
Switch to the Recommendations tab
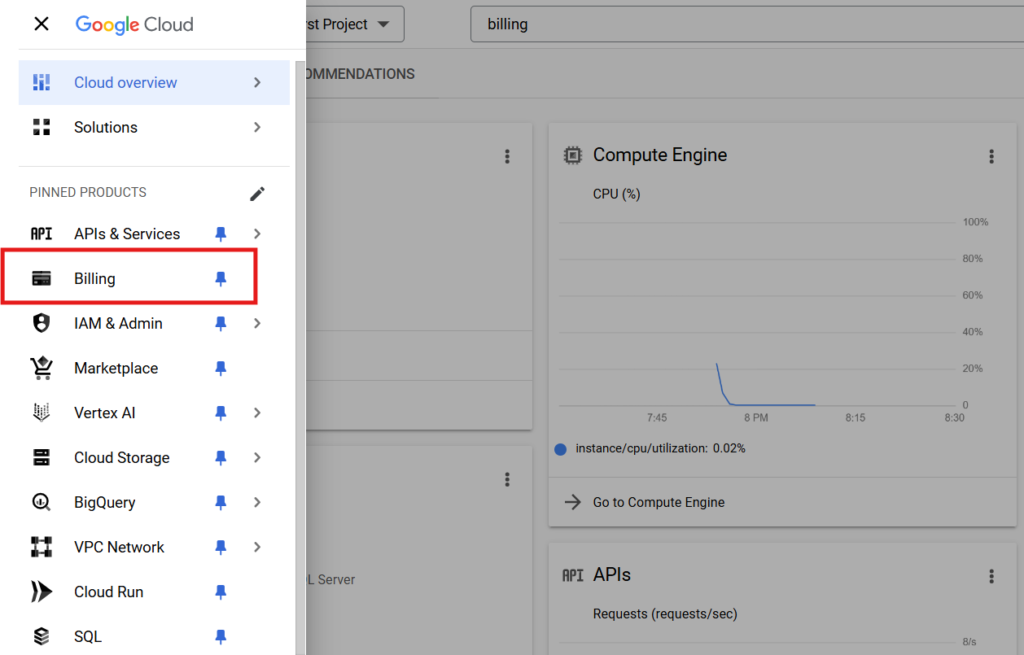tap(360, 74)
